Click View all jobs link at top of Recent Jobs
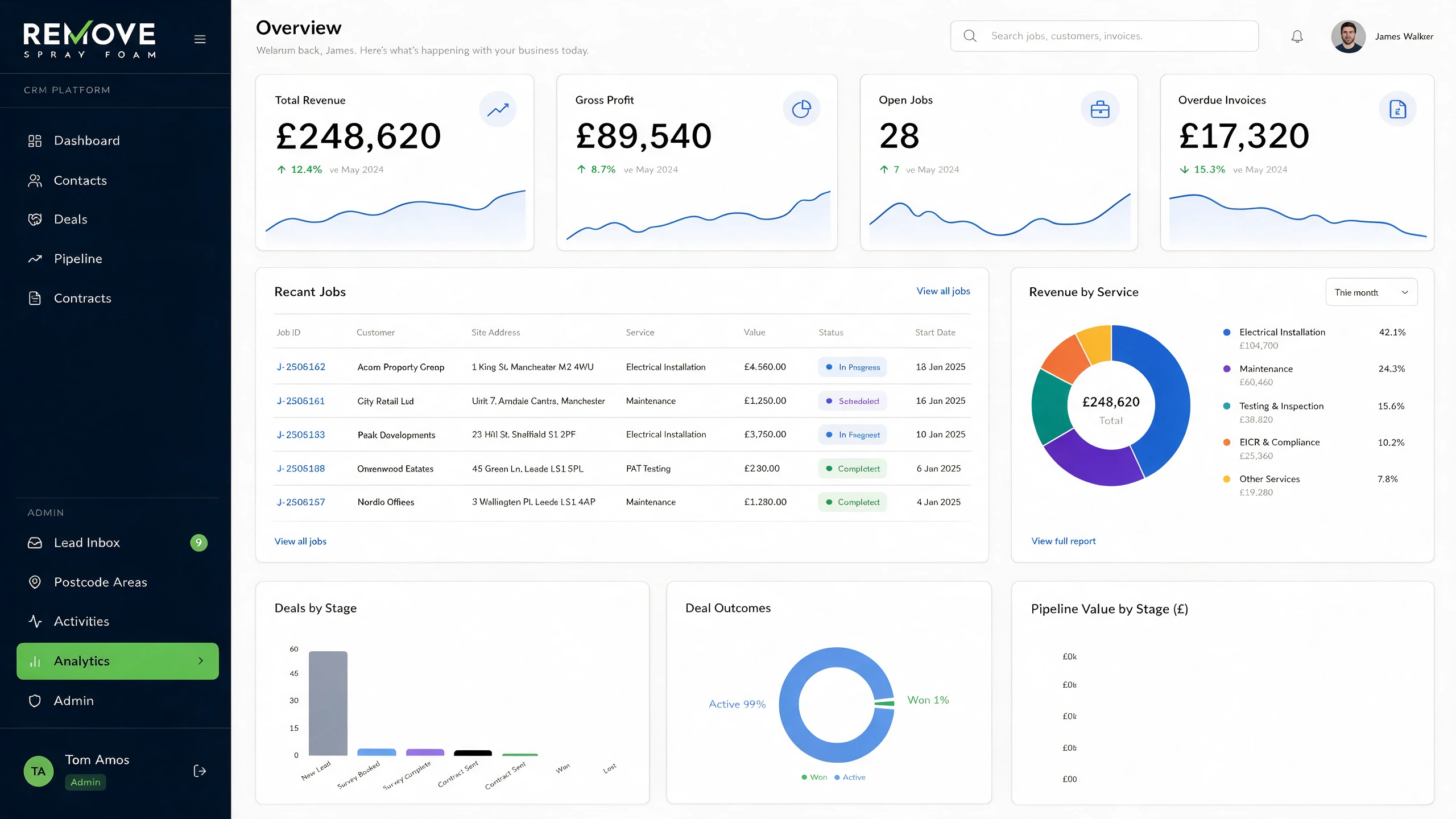Screen dimensions: 1456x819 click(x=943, y=291)
